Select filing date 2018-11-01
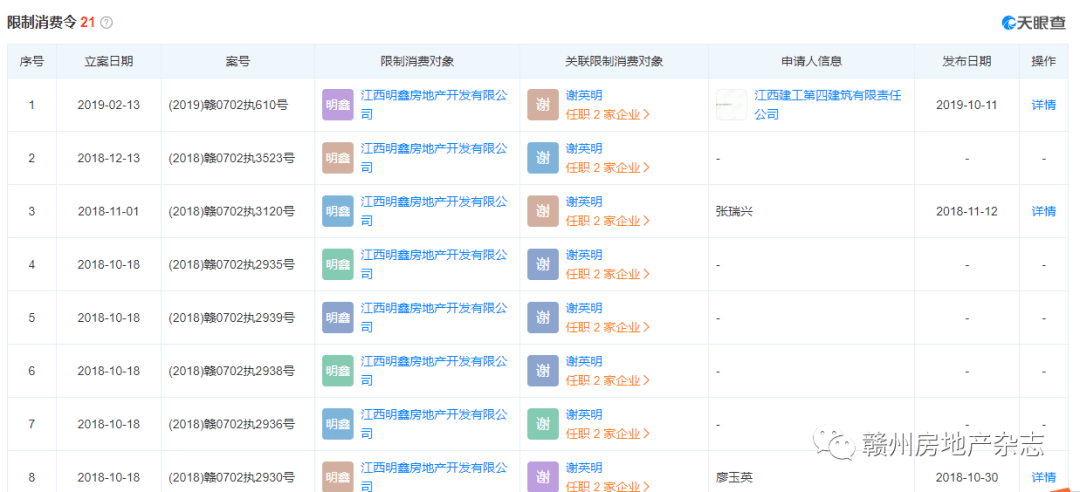1080x492 pixels. click(x=109, y=212)
